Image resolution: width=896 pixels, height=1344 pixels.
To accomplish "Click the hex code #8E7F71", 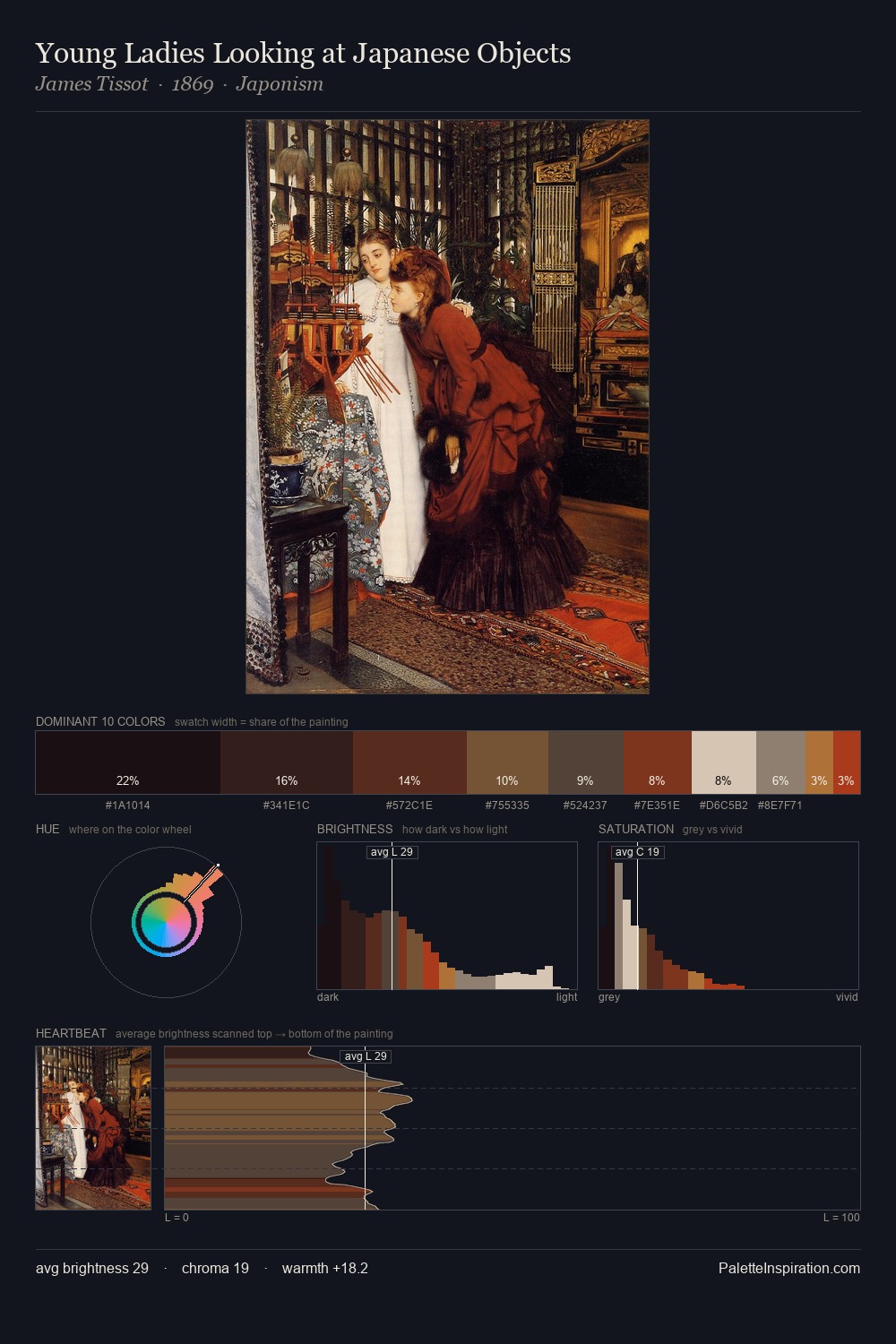I will 780,806.
